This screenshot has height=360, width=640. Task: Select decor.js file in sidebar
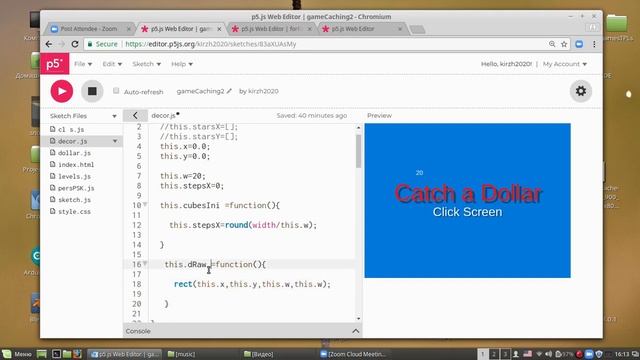(x=73, y=141)
